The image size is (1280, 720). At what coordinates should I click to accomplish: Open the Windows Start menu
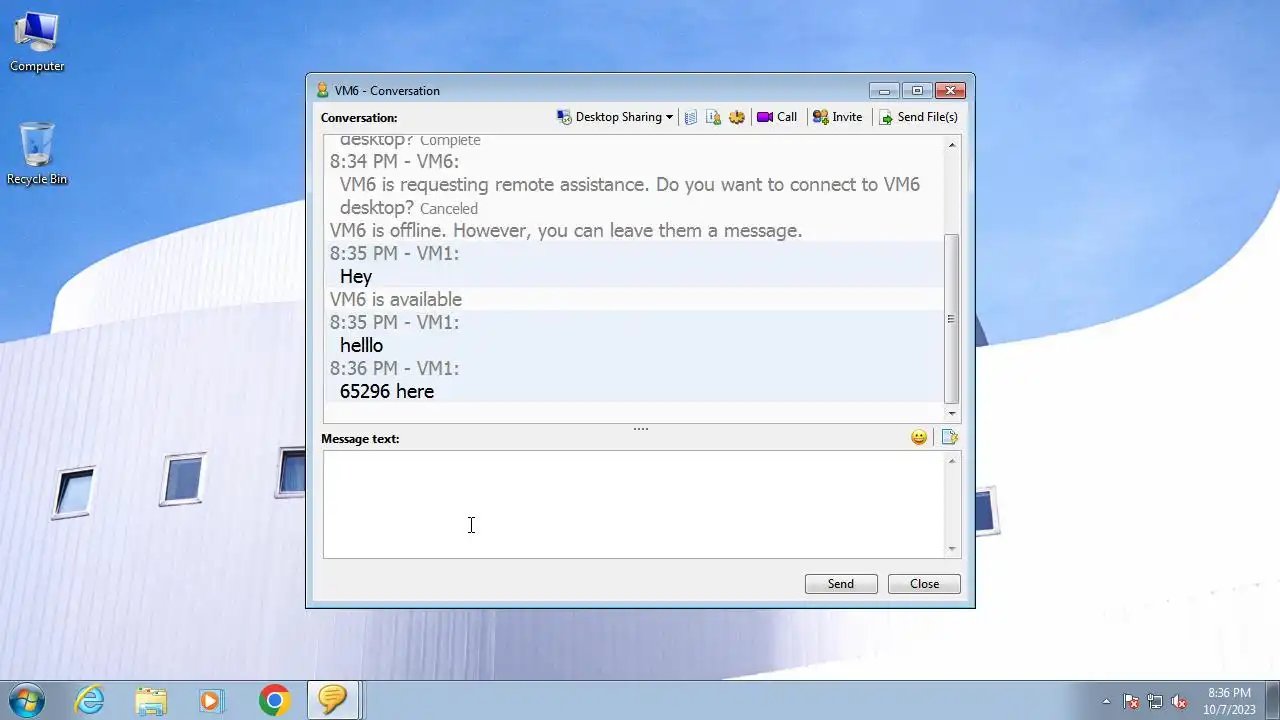coord(27,700)
